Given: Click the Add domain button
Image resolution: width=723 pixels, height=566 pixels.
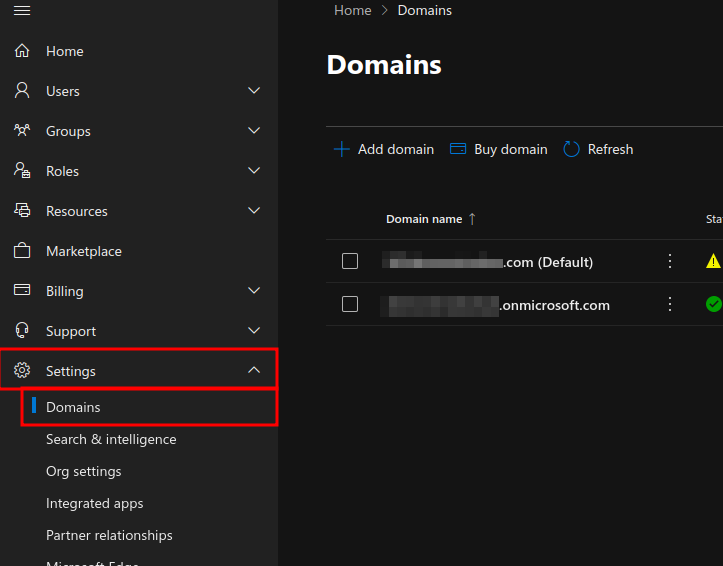Looking at the screenshot, I should (x=384, y=149).
